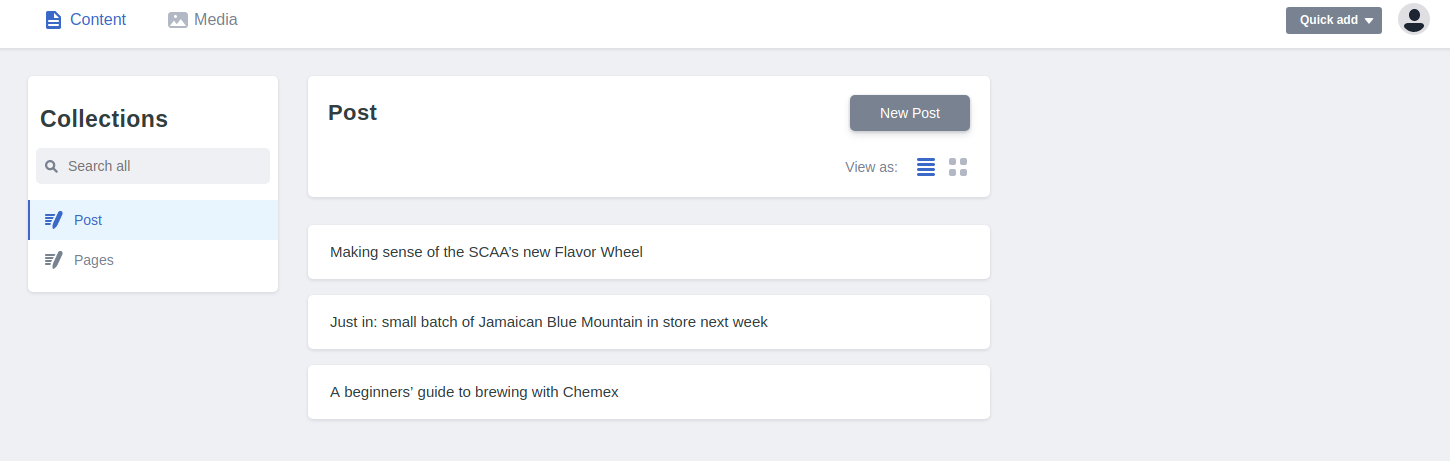Open the Jamaican Blue Mountain post
Screen dimensions: 1450x461
tap(649, 322)
